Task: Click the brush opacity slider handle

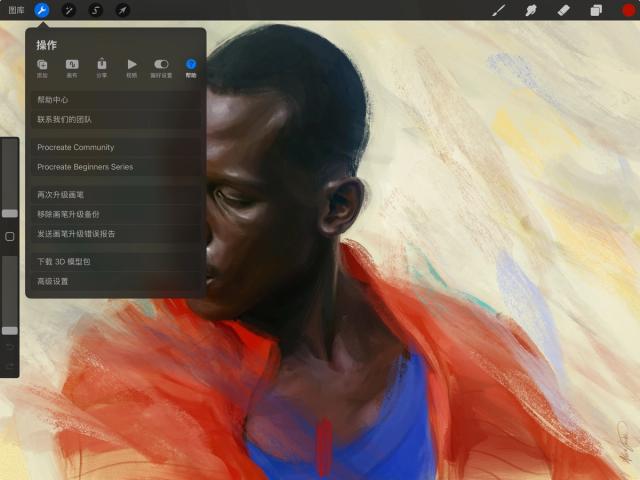Action: click(10, 331)
